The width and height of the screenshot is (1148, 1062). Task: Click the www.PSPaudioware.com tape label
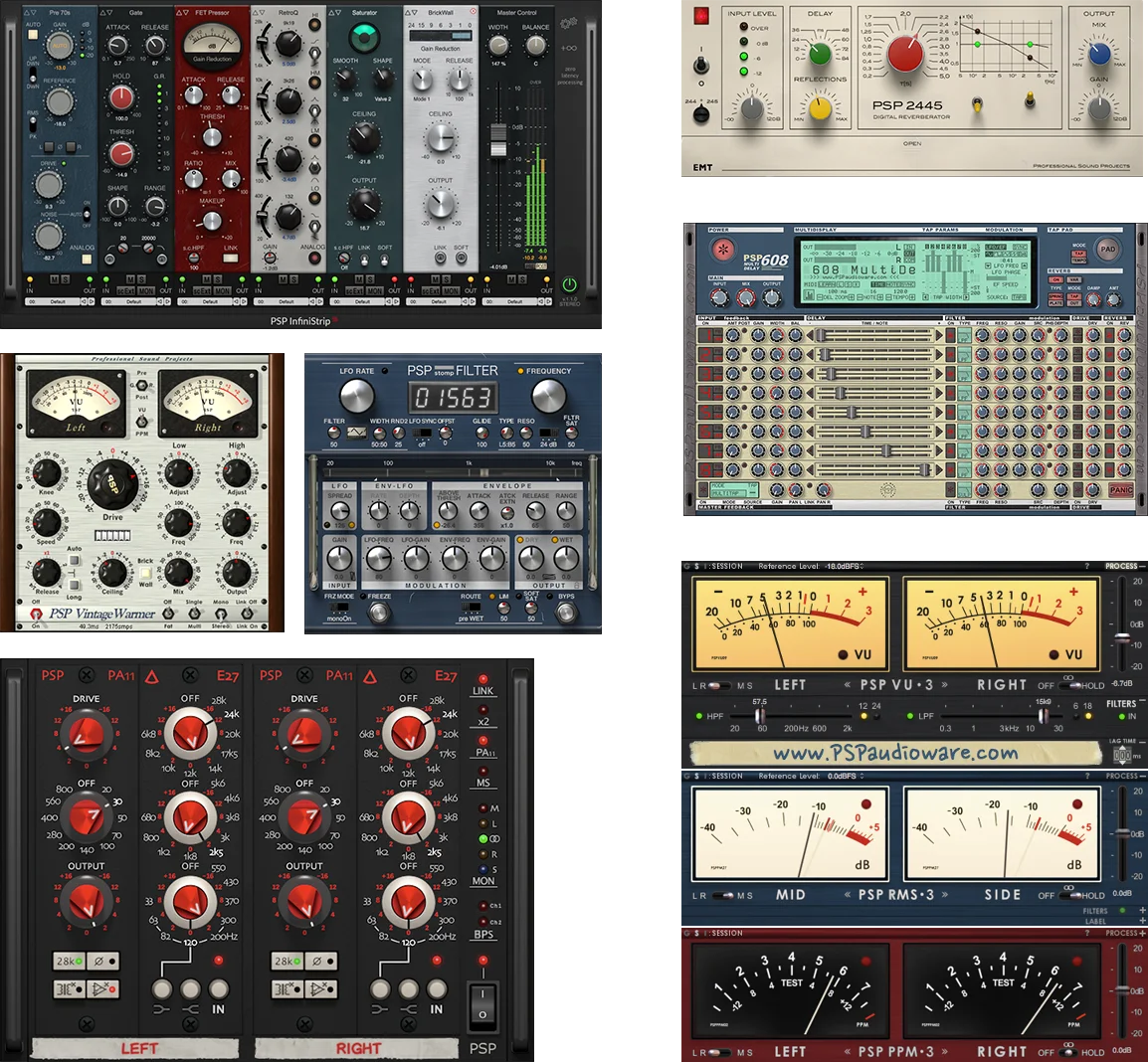[x=896, y=753]
